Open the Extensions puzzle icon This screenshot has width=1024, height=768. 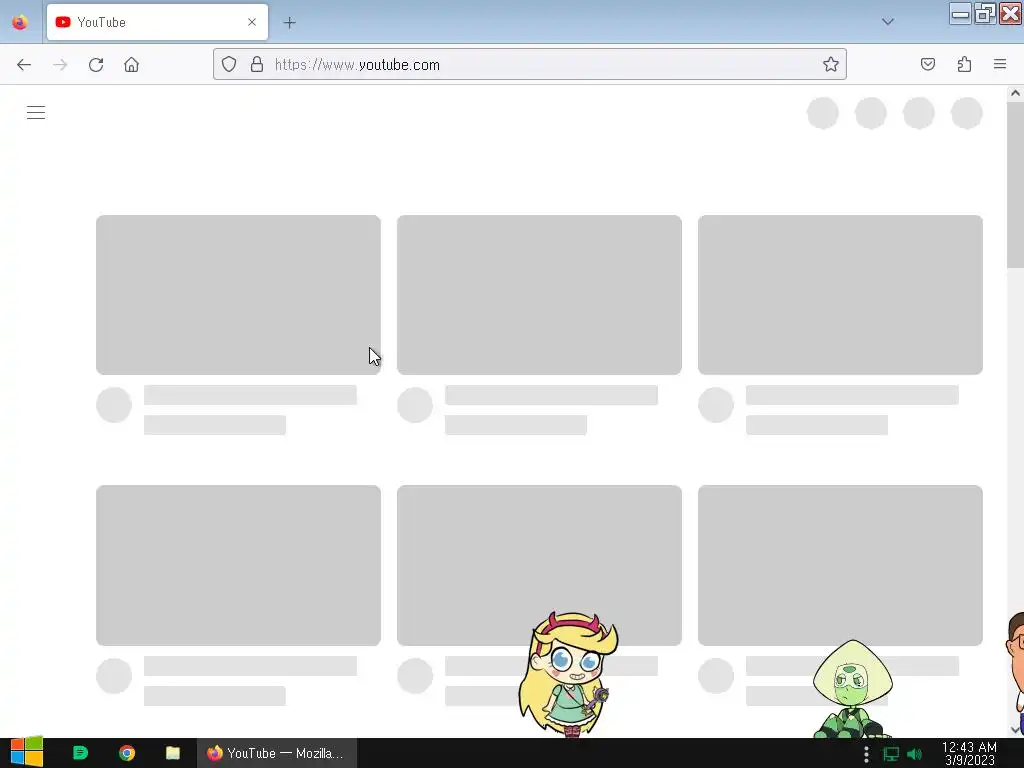click(x=965, y=64)
